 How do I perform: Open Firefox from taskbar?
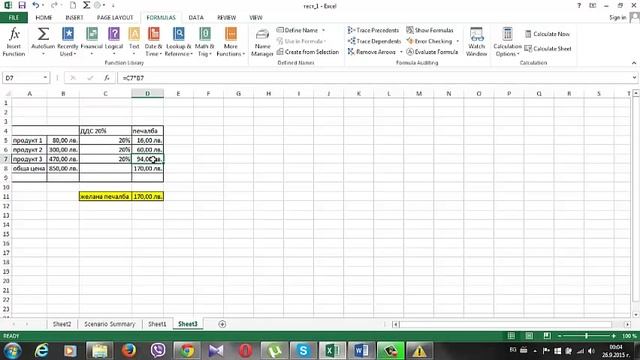(x=129, y=350)
